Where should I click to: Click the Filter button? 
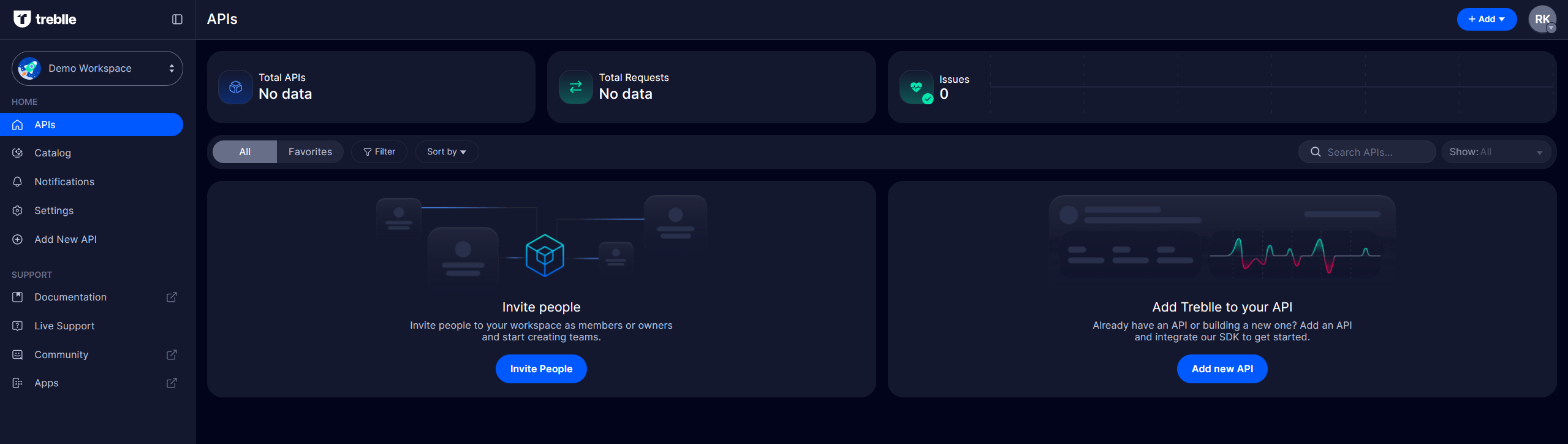pyautogui.click(x=379, y=151)
